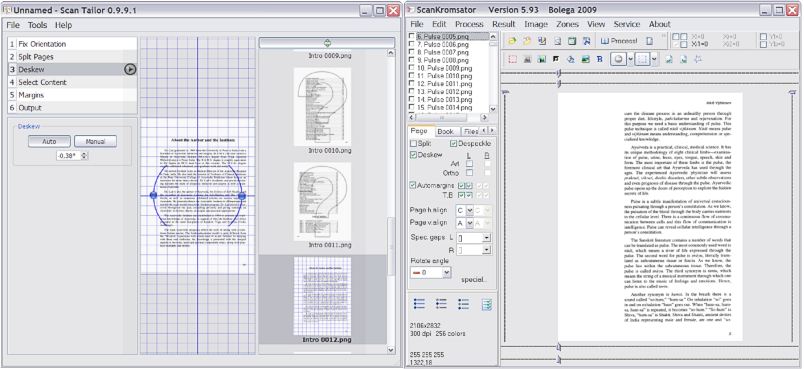The image size is (804, 369).
Task: Check the Art checkbox under the L column
Action: click(469, 163)
